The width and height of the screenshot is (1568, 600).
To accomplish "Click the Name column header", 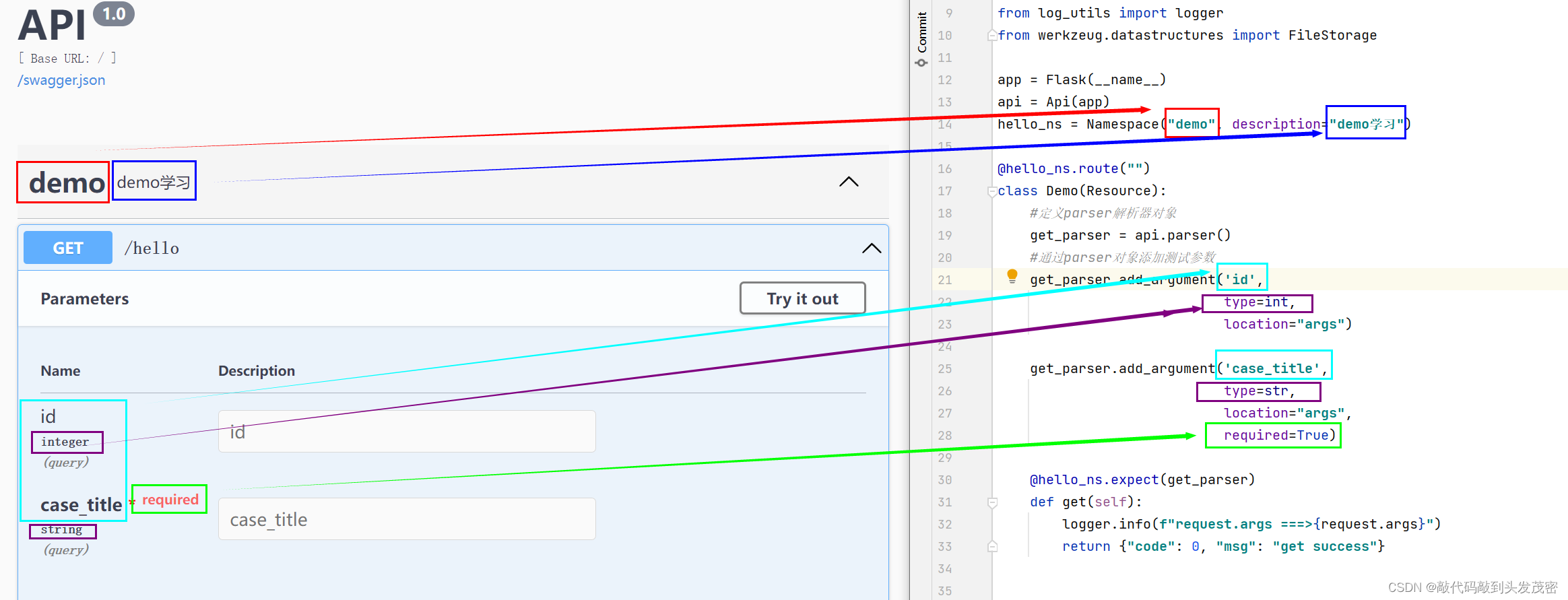I will pyautogui.click(x=61, y=371).
